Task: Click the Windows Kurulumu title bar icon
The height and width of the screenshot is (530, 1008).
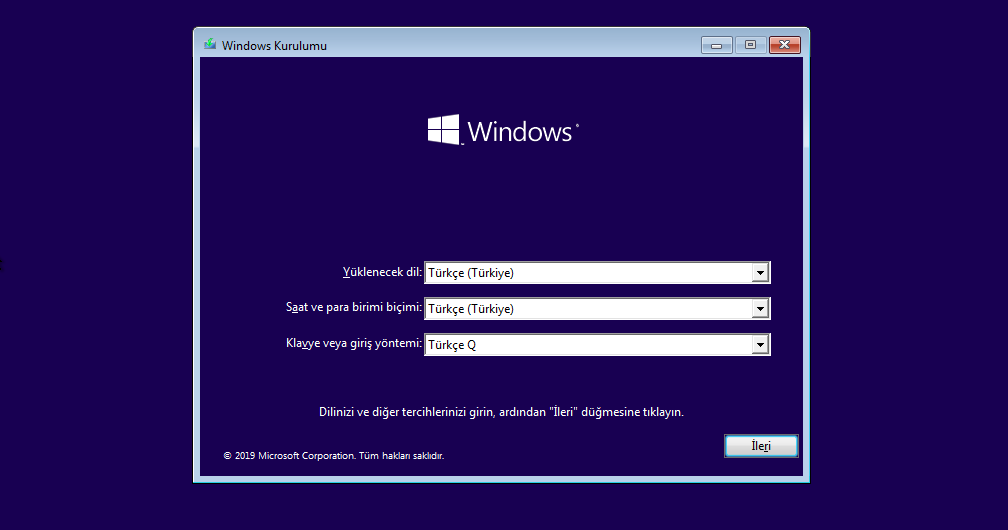Action: (x=210, y=45)
